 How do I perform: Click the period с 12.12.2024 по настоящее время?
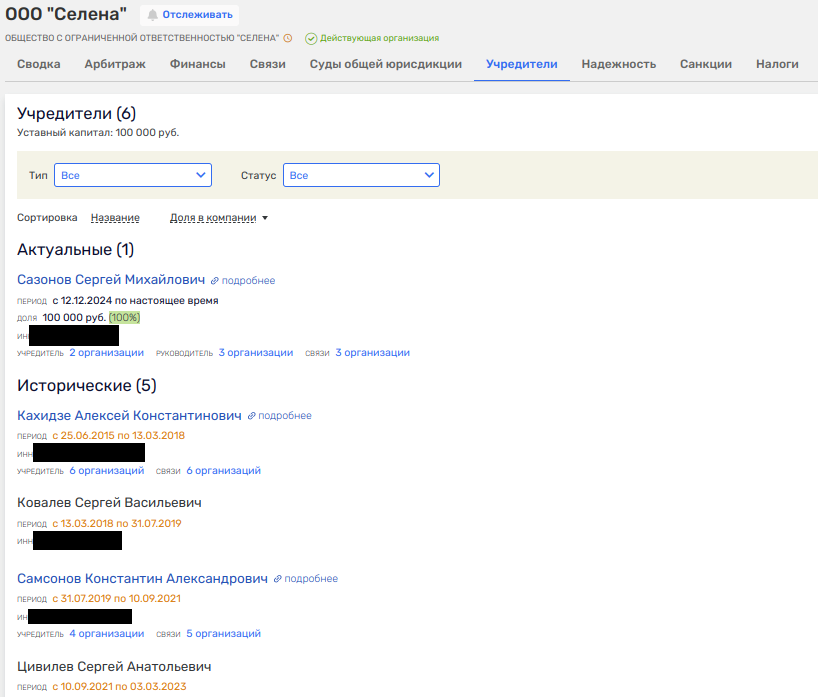click(x=135, y=301)
